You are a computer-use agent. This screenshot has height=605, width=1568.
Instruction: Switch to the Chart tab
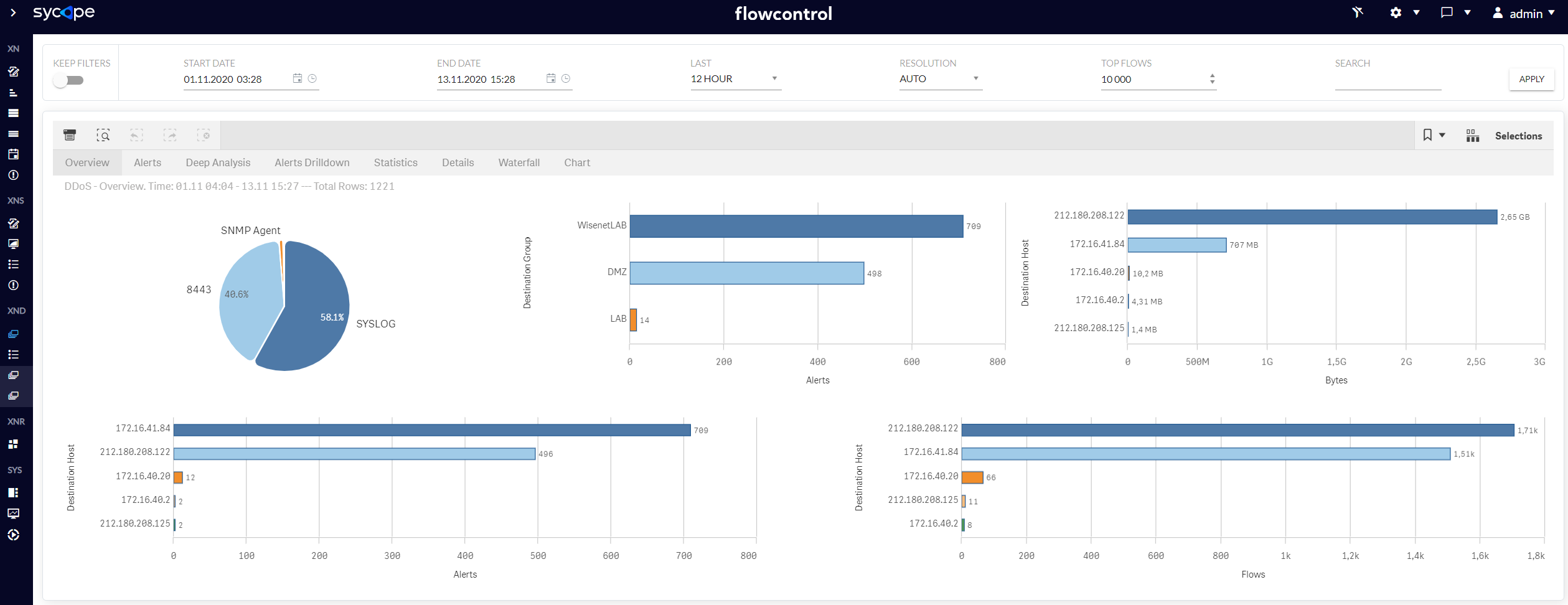(x=577, y=162)
